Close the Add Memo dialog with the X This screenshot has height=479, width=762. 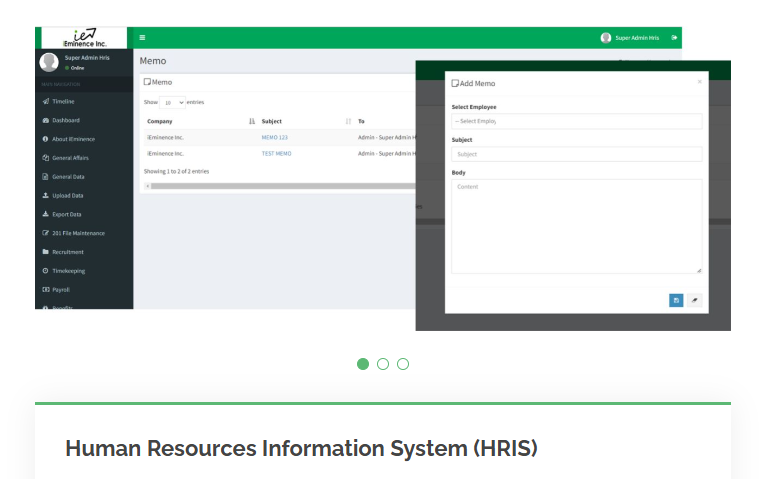click(x=699, y=82)
